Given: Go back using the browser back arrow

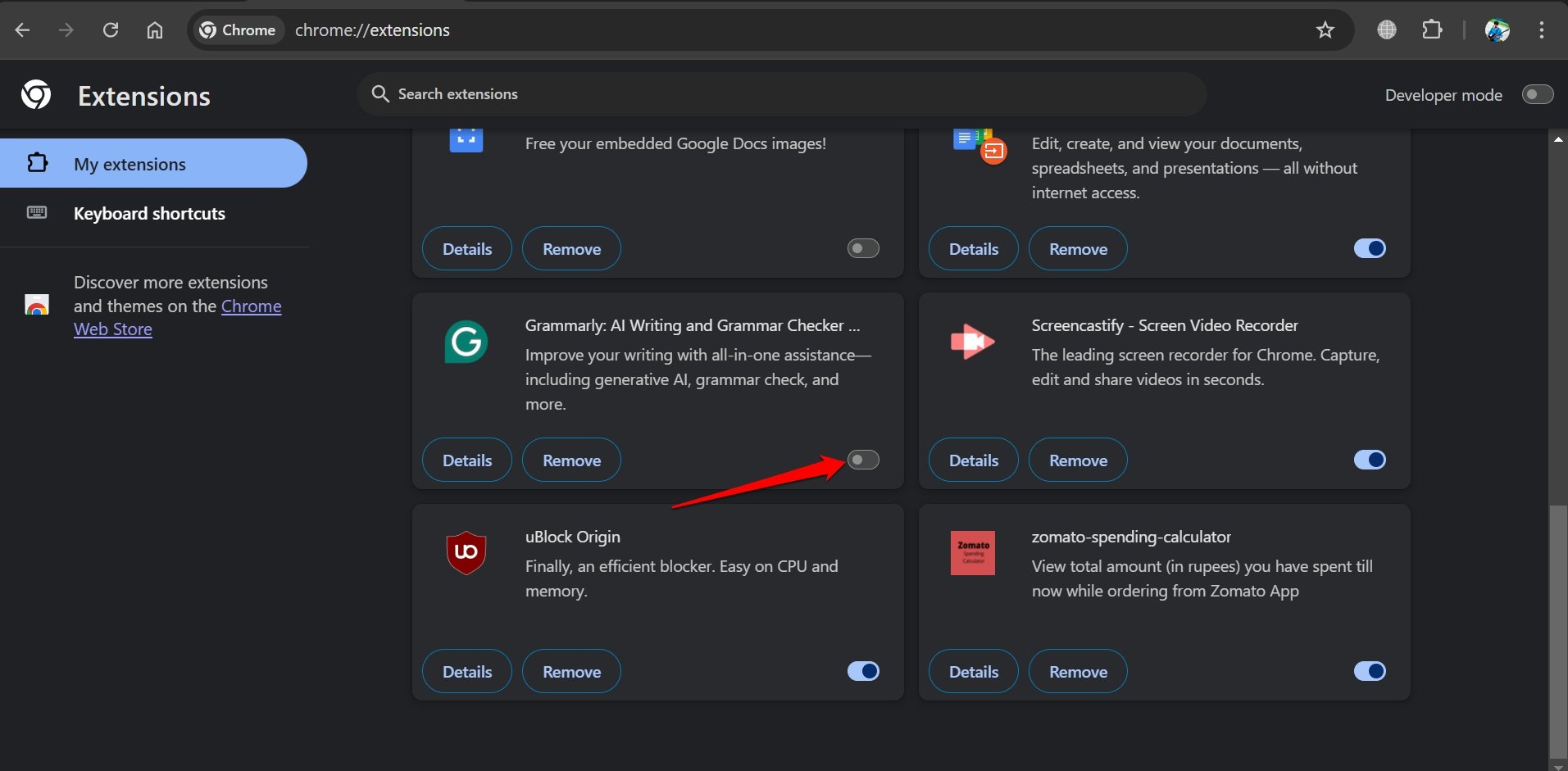Looking at the screenshot, I should tap(23, 30).
